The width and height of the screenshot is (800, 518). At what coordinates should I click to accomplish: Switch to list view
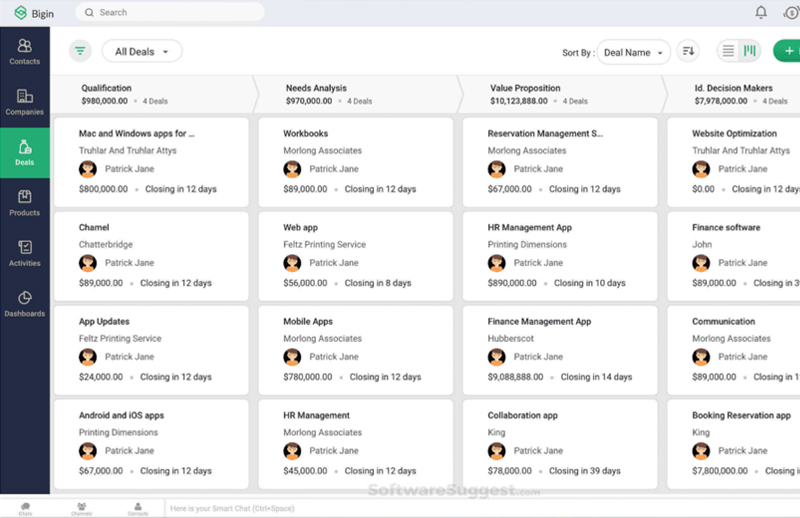(x=728, y=51)
